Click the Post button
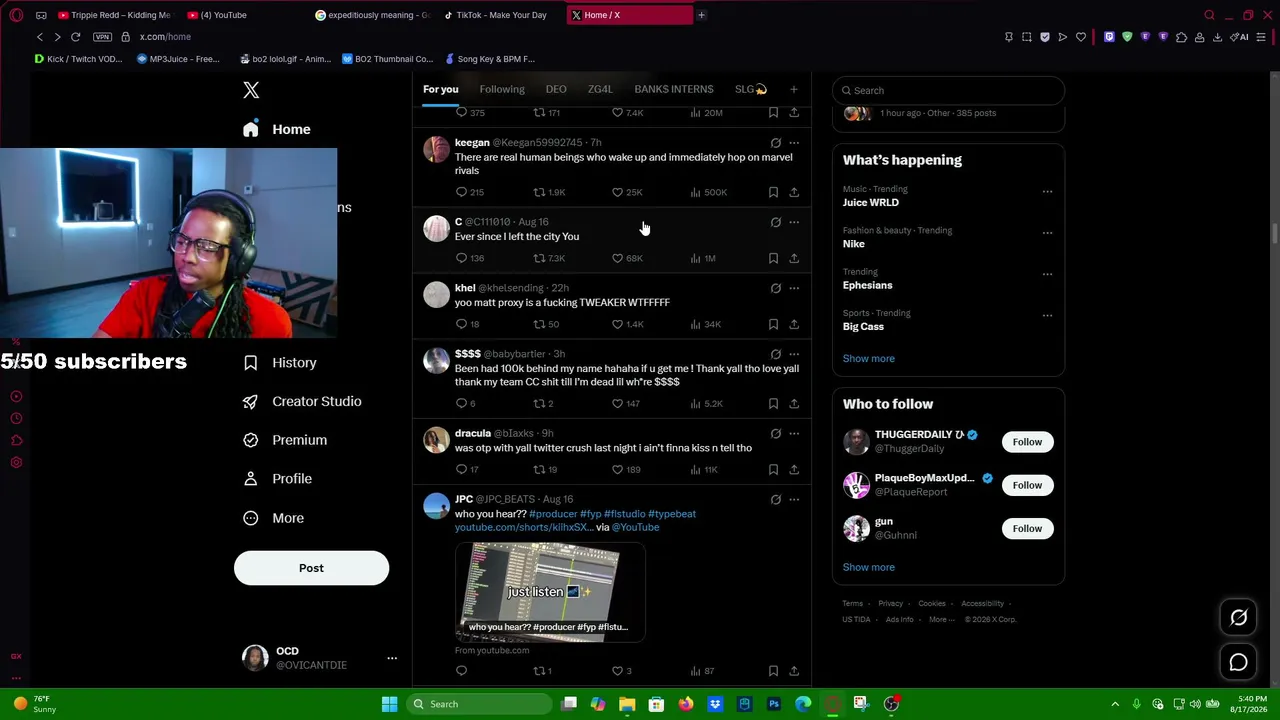 311,568
